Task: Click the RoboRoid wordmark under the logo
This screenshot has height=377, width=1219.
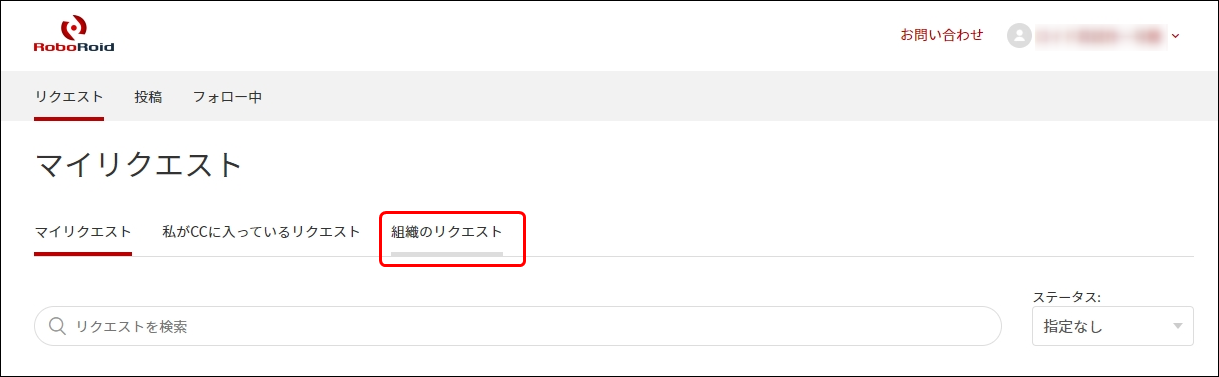Action: [74, 46]
